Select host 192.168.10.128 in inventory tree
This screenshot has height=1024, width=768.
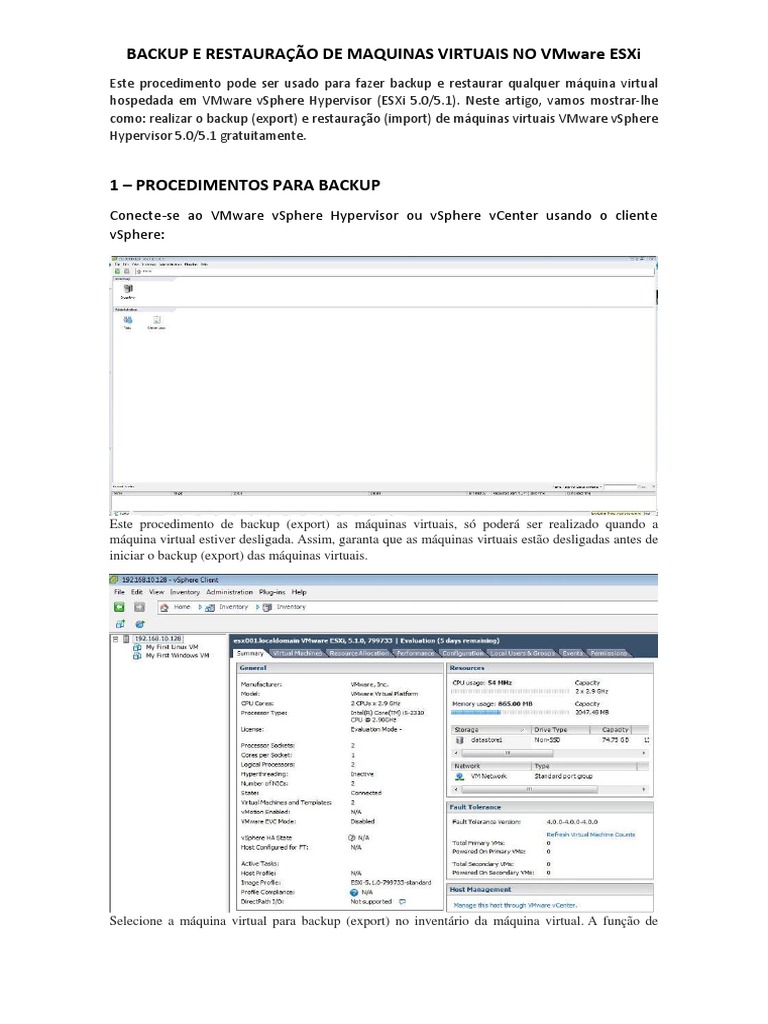point(159,639)
